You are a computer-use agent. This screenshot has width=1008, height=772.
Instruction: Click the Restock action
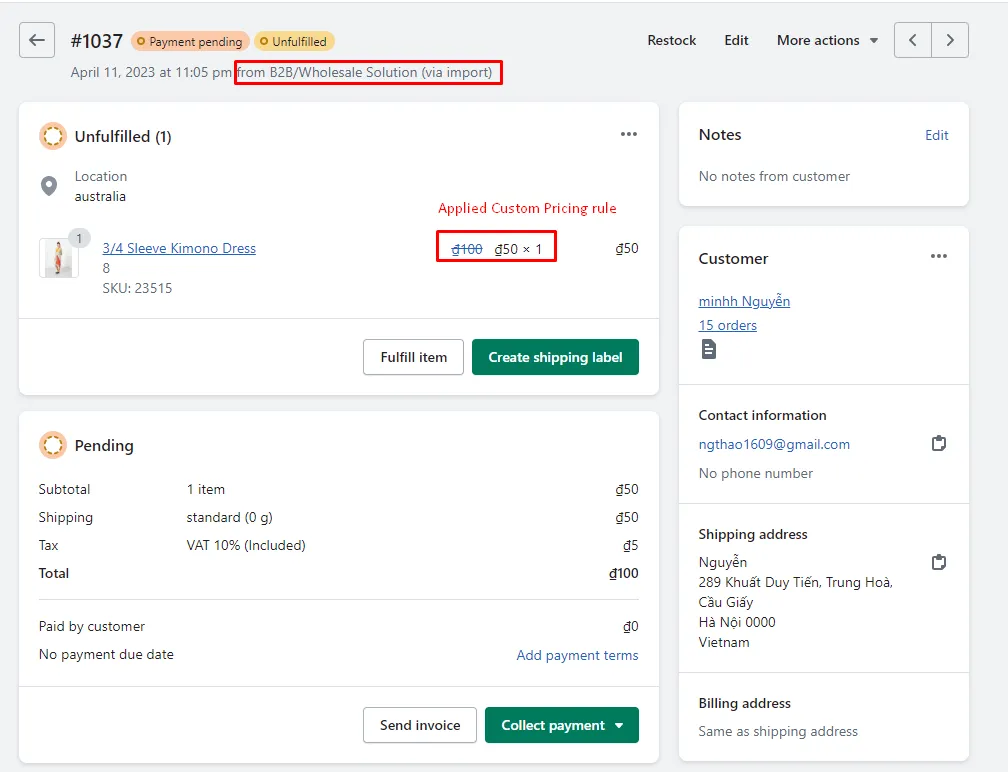(671, 40)
